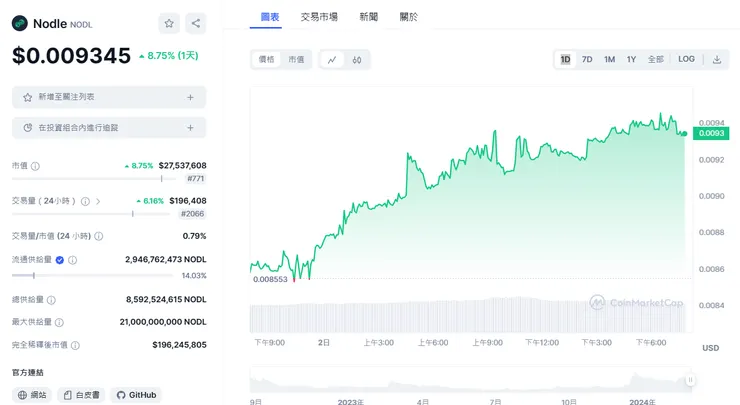Viewport: 740px width, 405px height.
Task: Click the green 0.0093 price tag
Action: [711, 133]
